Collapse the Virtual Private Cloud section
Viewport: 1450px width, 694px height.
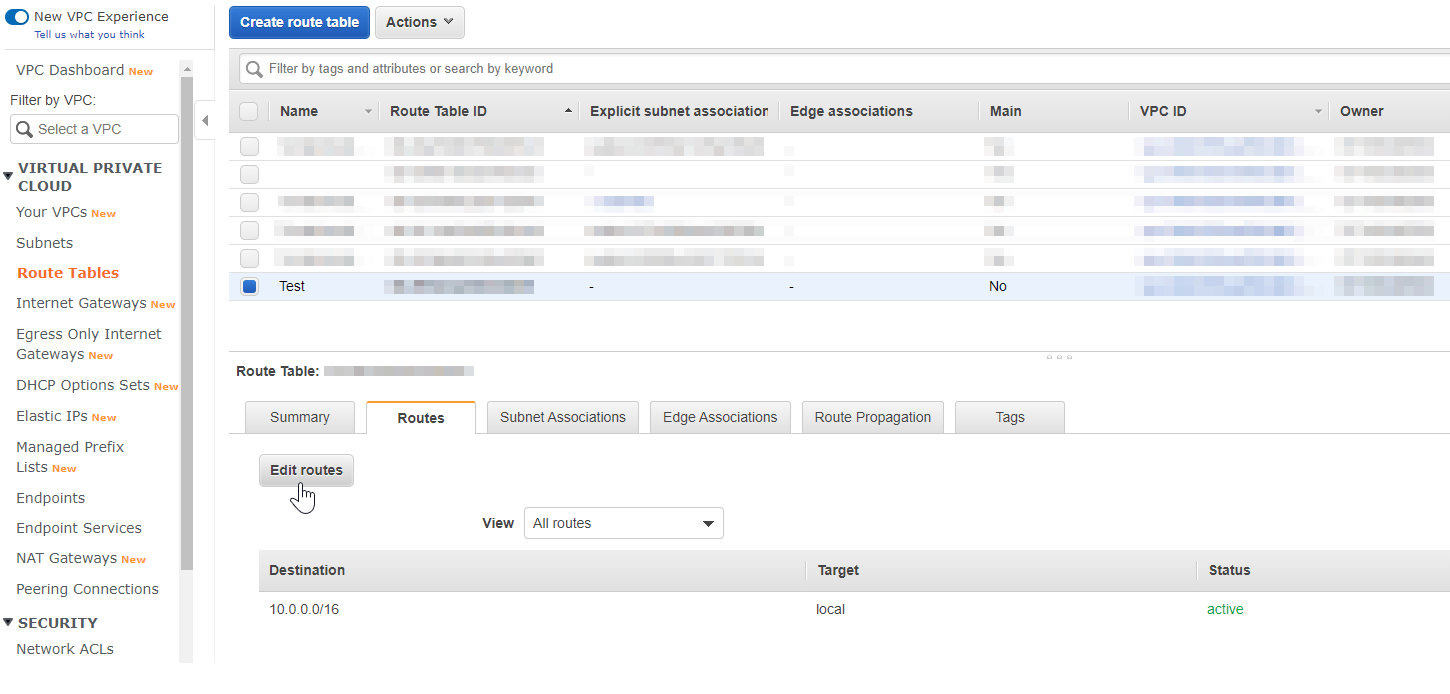pos(8,176)
